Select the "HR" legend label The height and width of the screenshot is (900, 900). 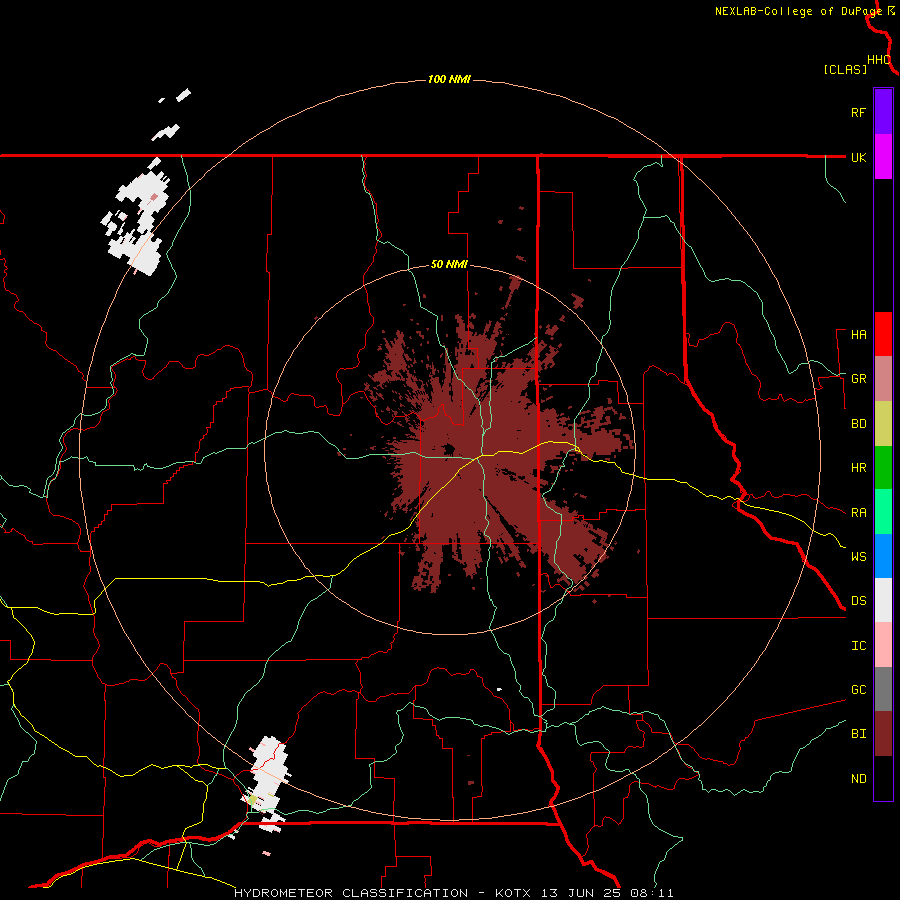(858, 468)
